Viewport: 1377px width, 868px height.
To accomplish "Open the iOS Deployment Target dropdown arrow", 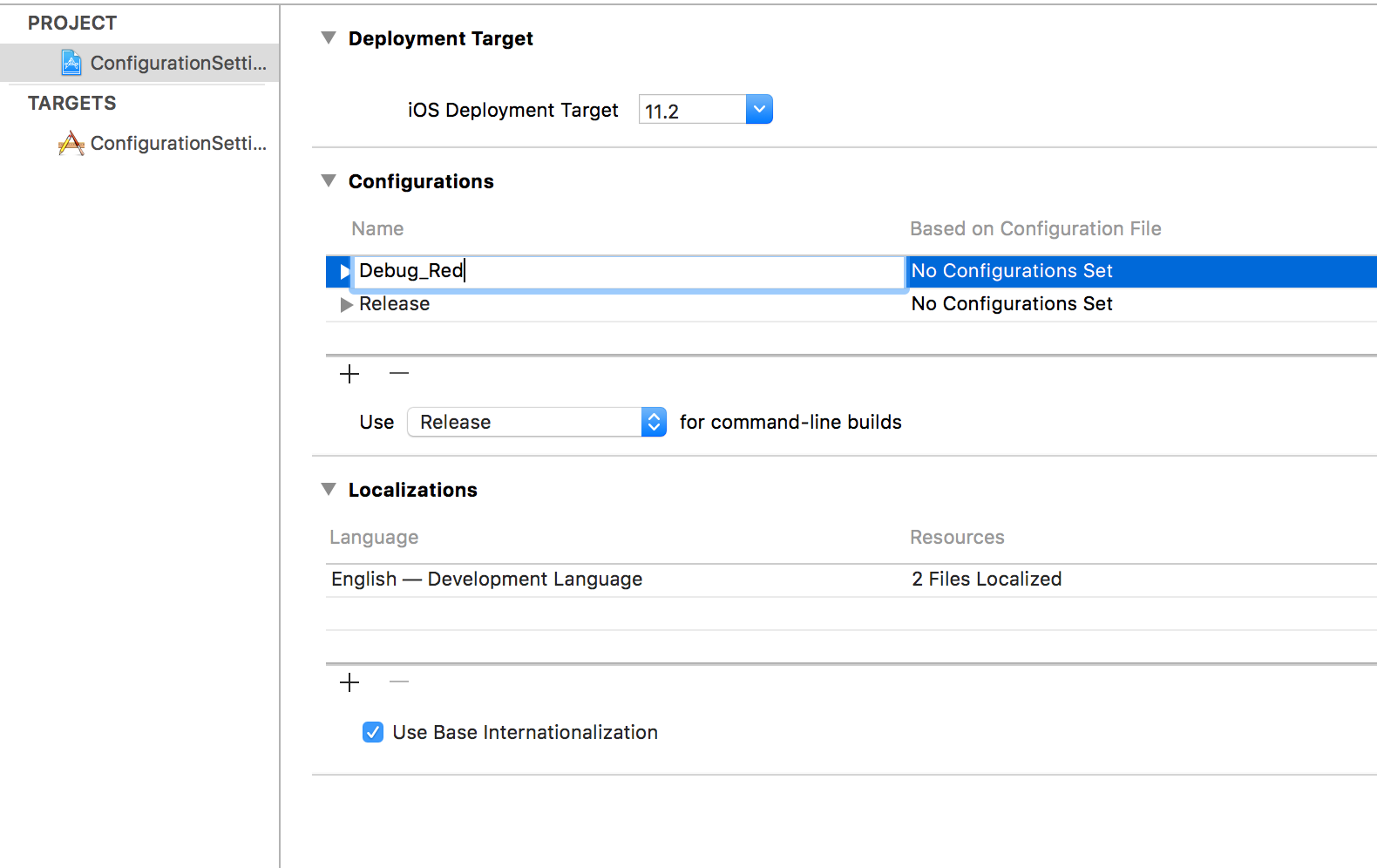I will [759, 110].
